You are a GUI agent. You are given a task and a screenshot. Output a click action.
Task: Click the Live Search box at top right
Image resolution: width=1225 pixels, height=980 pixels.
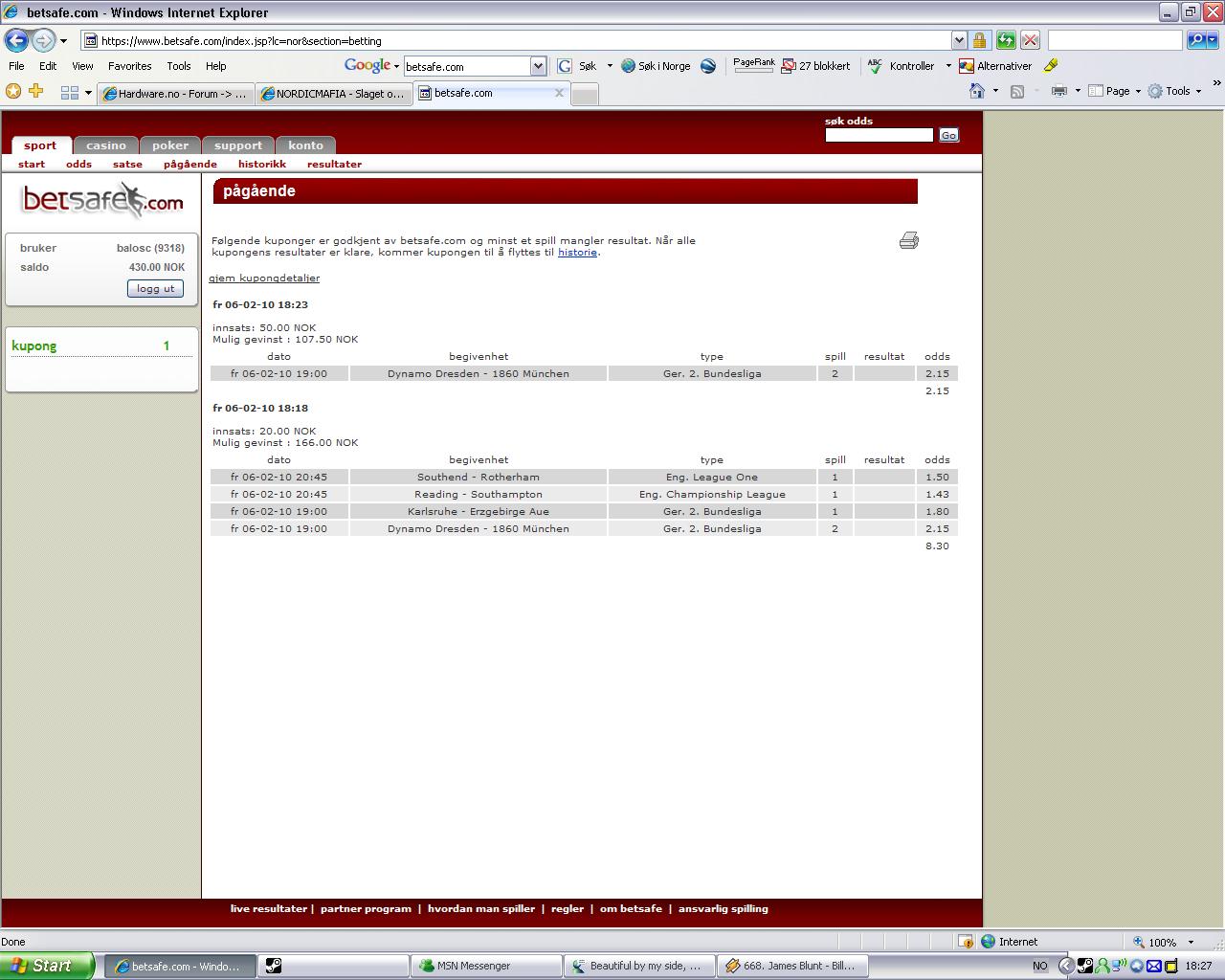[x=1115, y=40]
